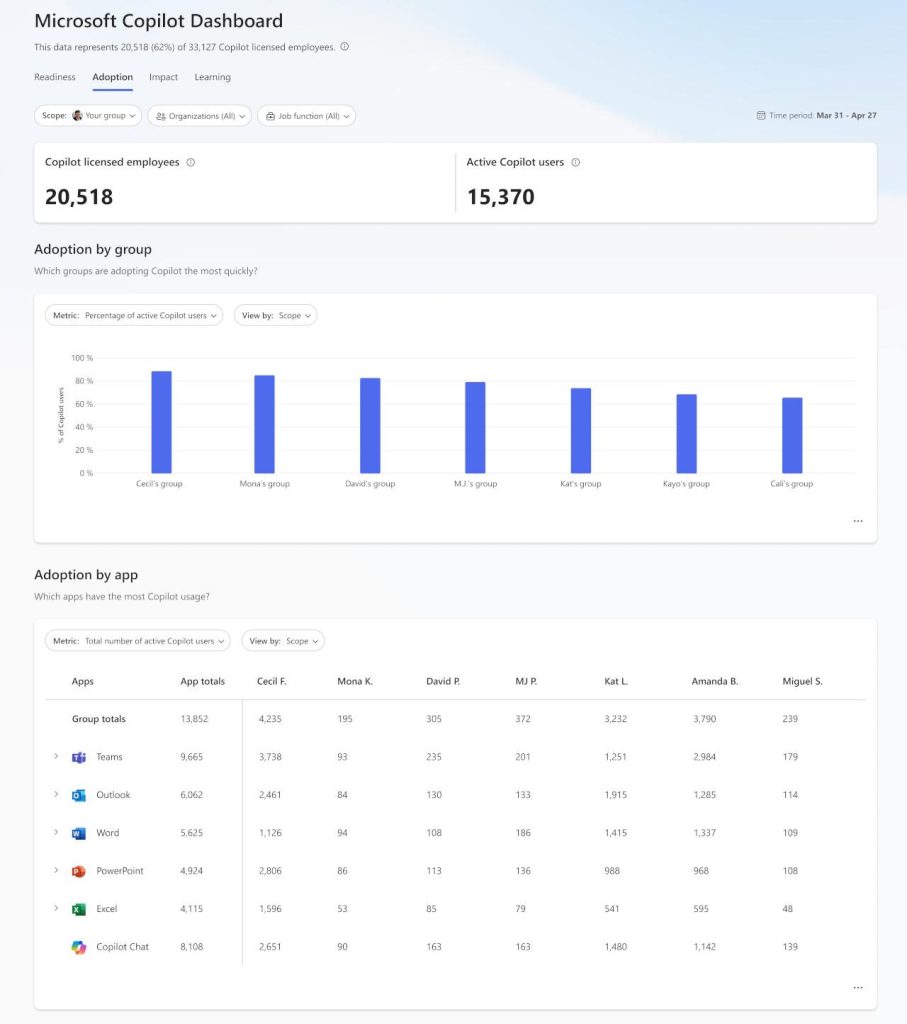Click the Outlook total 6,062
Viewport: 907px width, 1024px height.
pos(191,795)
